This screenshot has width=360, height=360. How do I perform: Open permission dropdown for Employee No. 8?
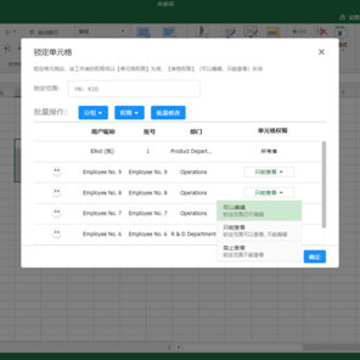269,193
